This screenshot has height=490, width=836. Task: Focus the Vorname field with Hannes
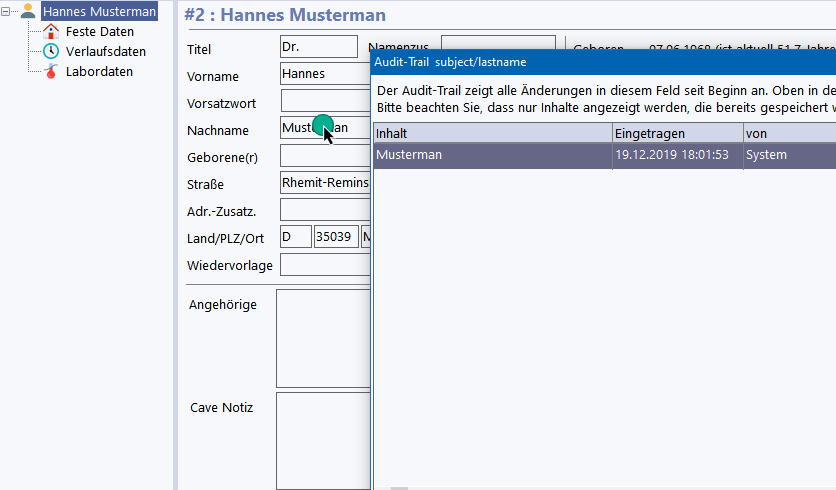pos(324,74)
